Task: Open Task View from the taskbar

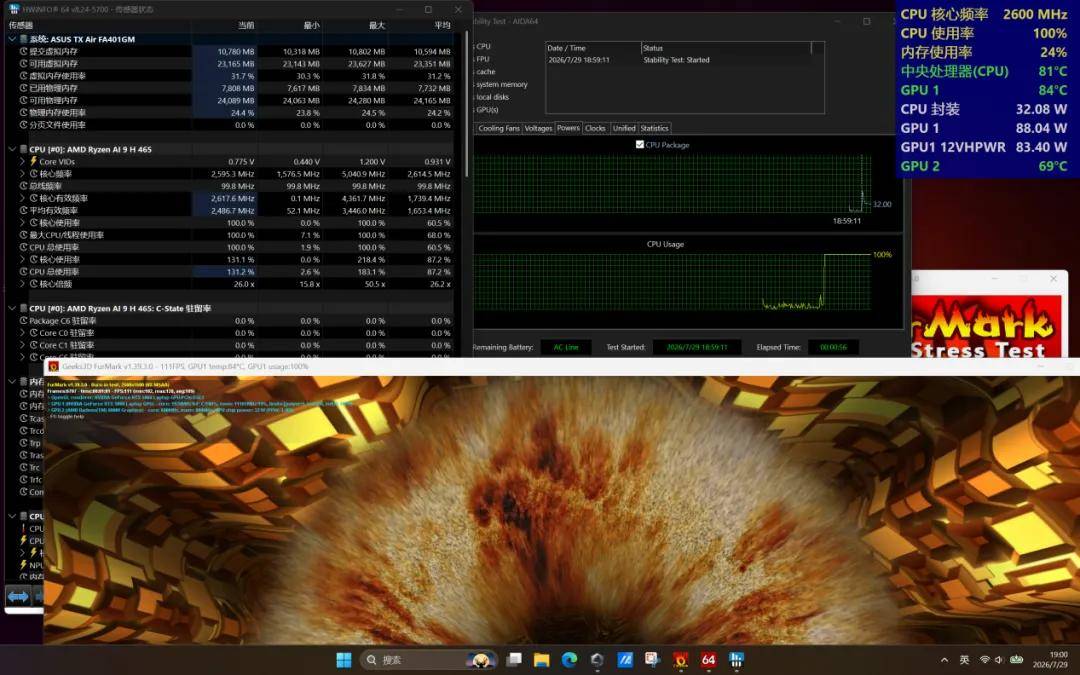Action: coord(514,660)
